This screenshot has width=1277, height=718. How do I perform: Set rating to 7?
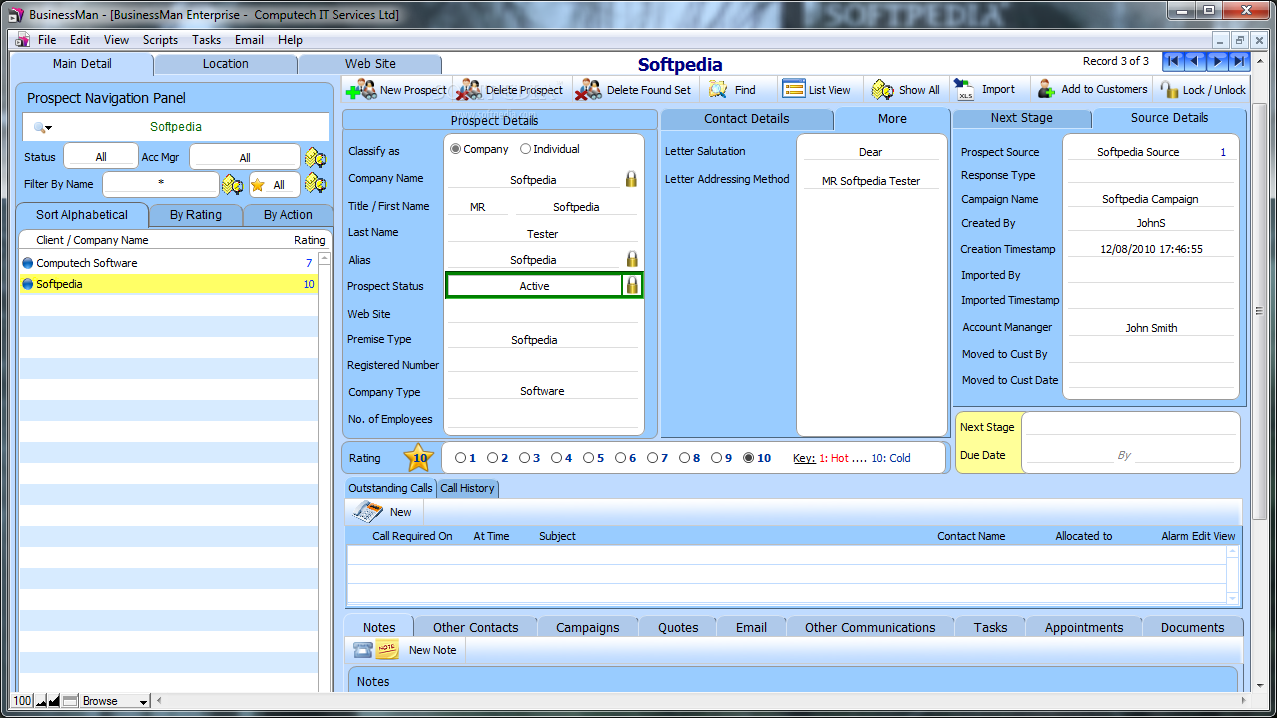tap(652, 458)
